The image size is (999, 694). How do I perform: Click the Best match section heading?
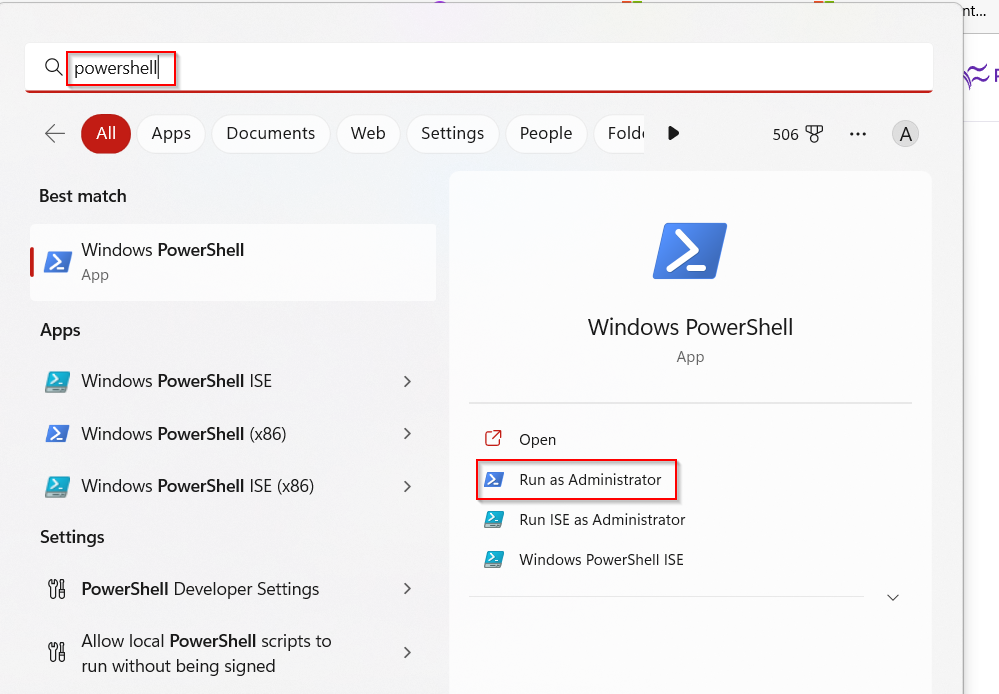(83, 196)
